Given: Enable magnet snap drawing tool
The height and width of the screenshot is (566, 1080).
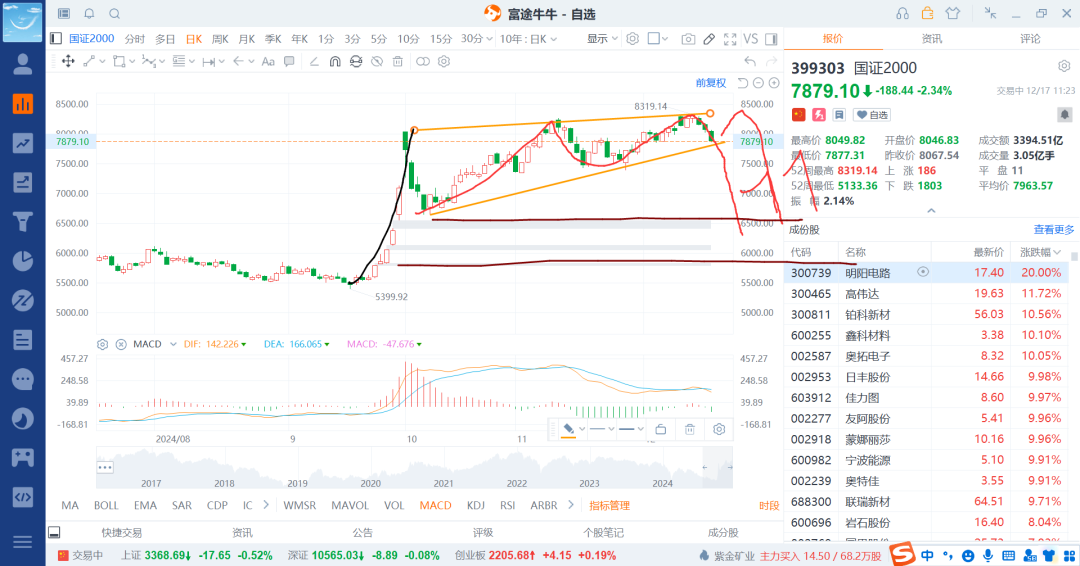Looking at the screenshot, I should 335,61.
